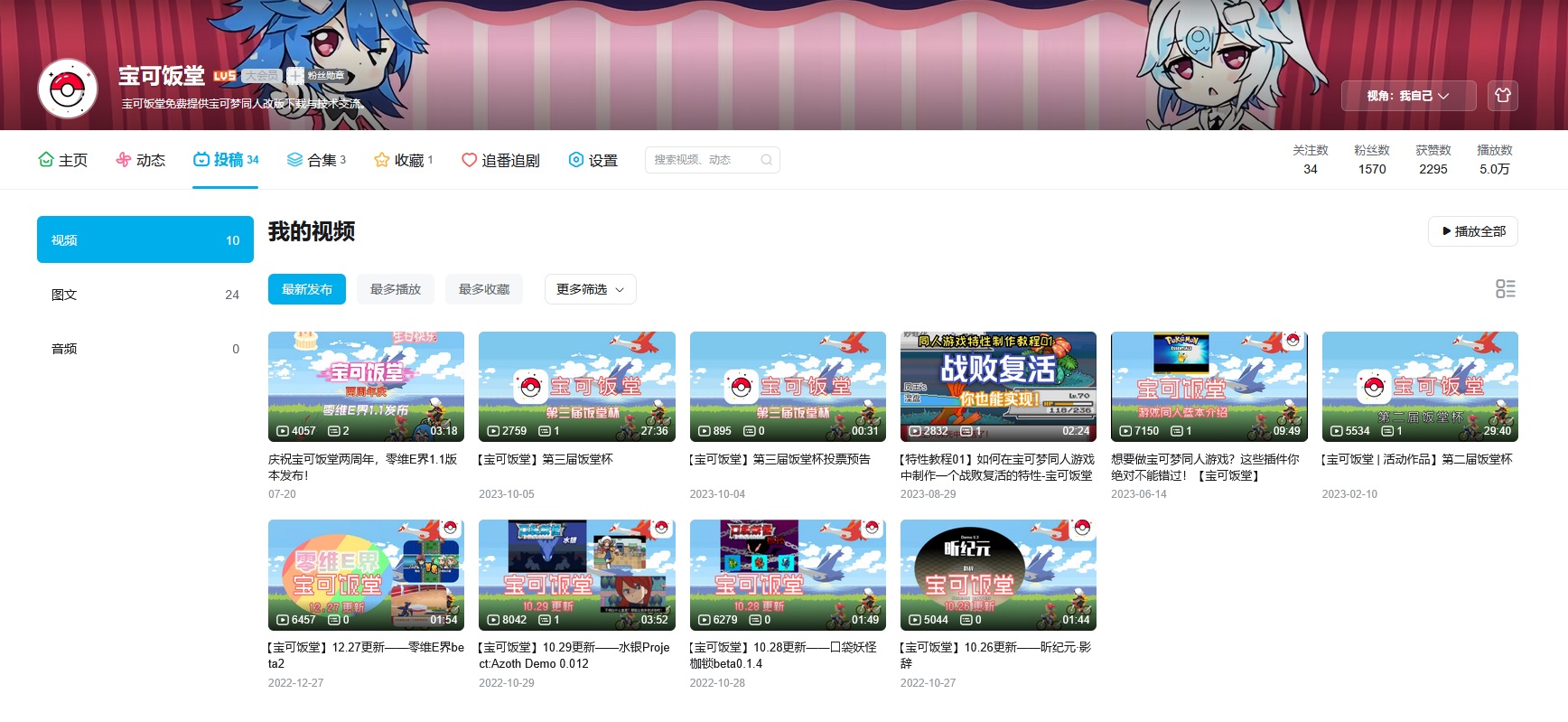Click play count 4057 on first video
Viewport: 1568px width, 722px height.
(296, 431)
